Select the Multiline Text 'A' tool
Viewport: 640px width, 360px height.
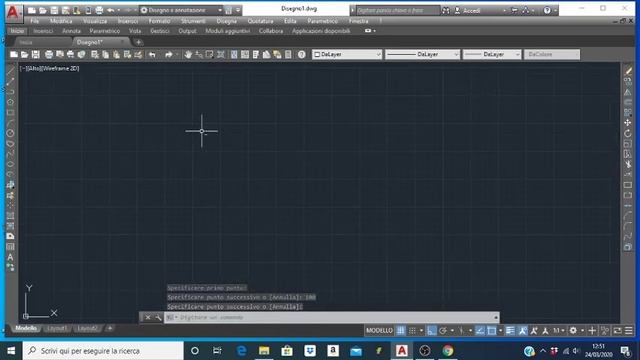11,257
